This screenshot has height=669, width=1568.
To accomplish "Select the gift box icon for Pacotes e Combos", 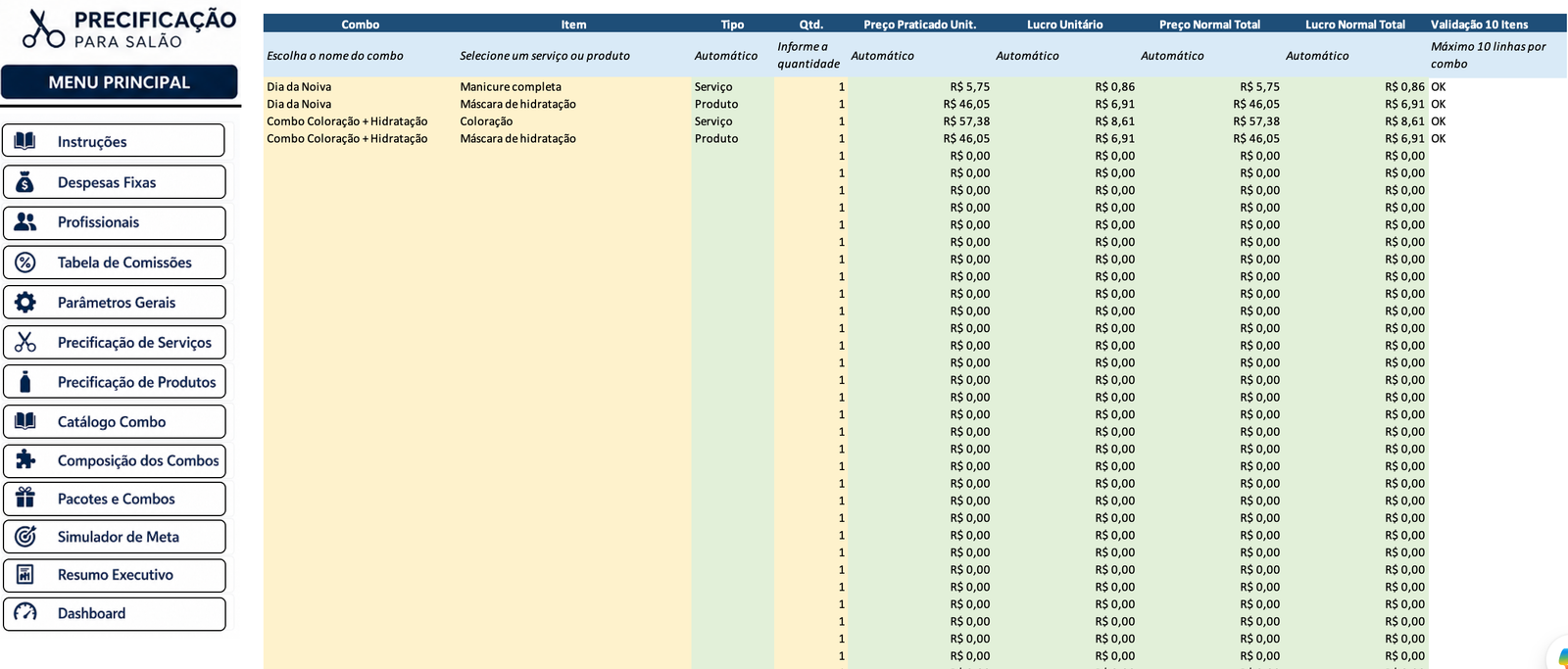I will tap(25, 499).
